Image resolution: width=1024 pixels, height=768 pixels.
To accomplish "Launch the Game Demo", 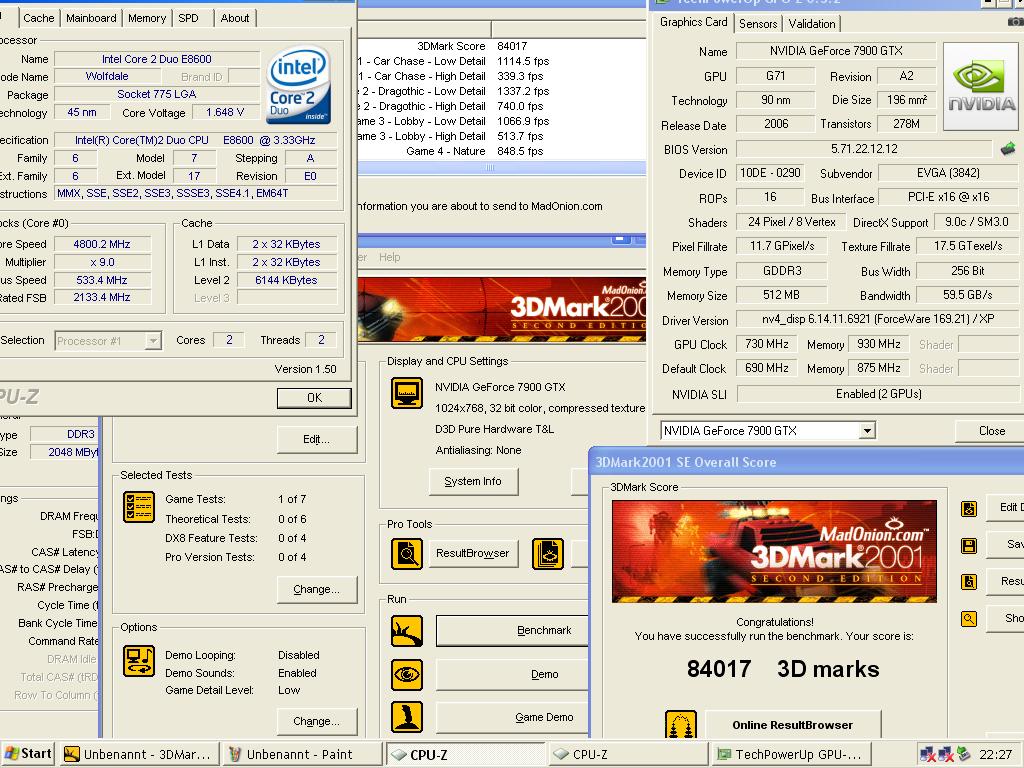I will (512, 717).
